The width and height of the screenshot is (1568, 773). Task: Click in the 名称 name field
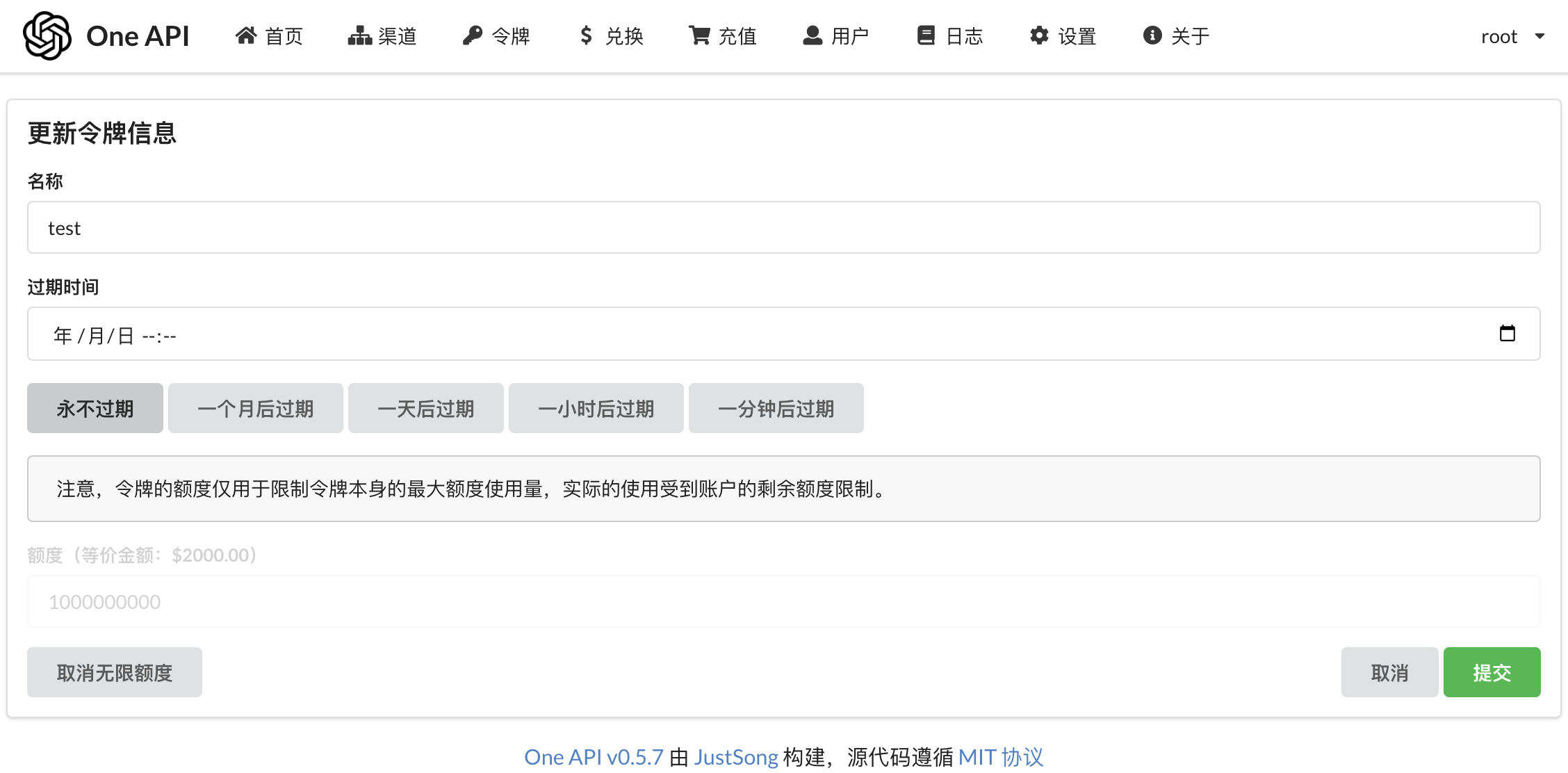(783, 228)
